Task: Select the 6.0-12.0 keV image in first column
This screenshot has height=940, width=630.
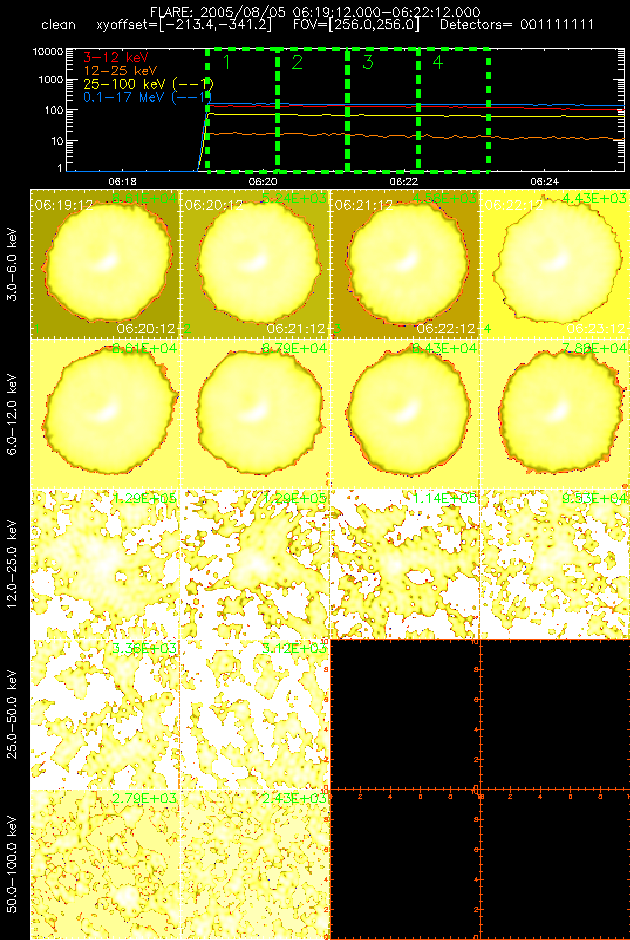Action: (x=105, y=414)
